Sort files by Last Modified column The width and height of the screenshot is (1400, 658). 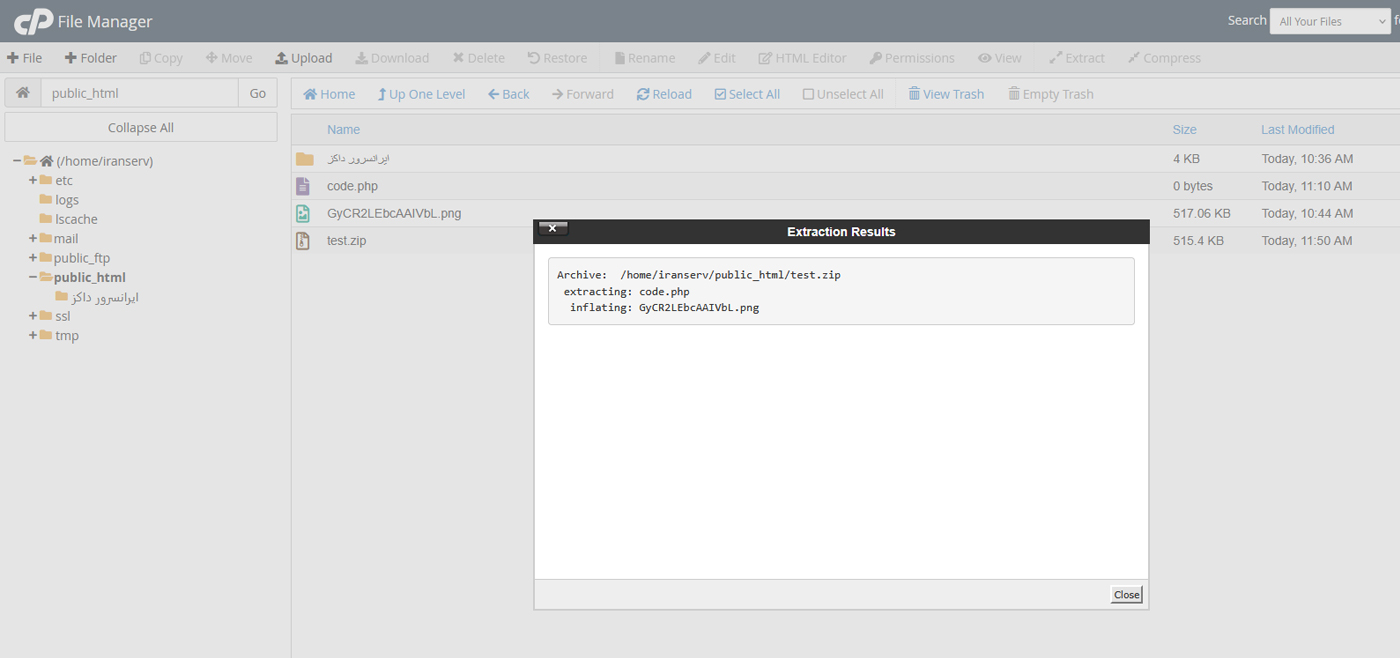(1297, 130)
